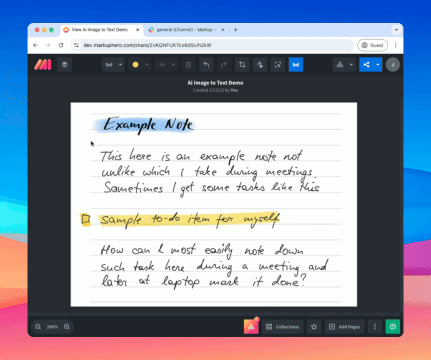Open the size dropdown labeled LG
This screenshot has width=431, height=360.
pos(166,65)
